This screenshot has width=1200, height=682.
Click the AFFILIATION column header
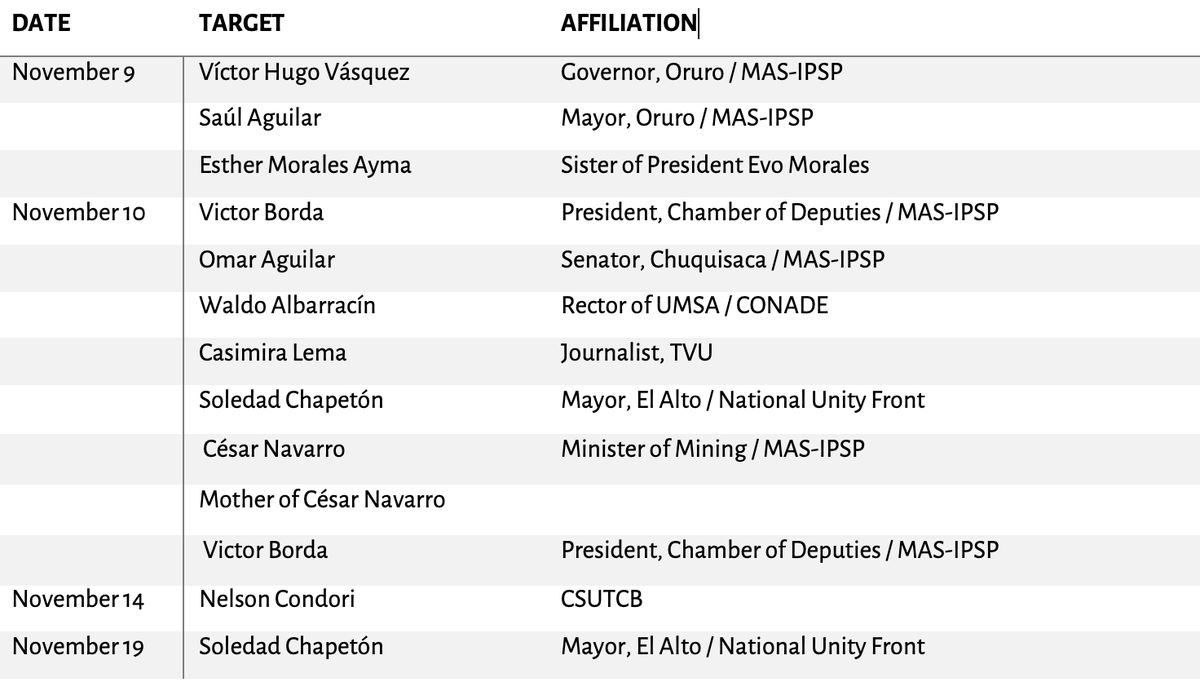pos(628,22)
